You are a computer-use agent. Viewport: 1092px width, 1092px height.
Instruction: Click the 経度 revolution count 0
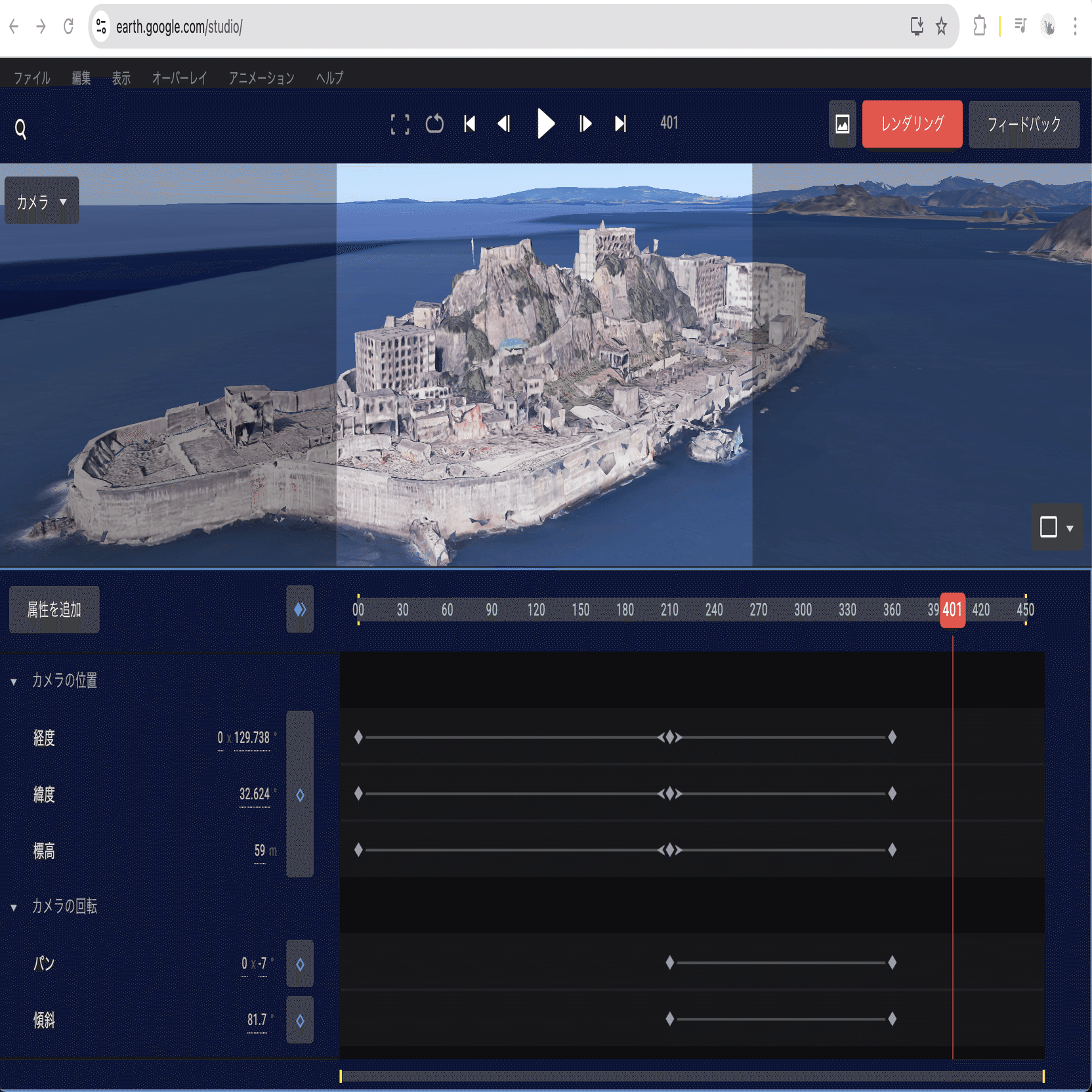pos(220,738)
